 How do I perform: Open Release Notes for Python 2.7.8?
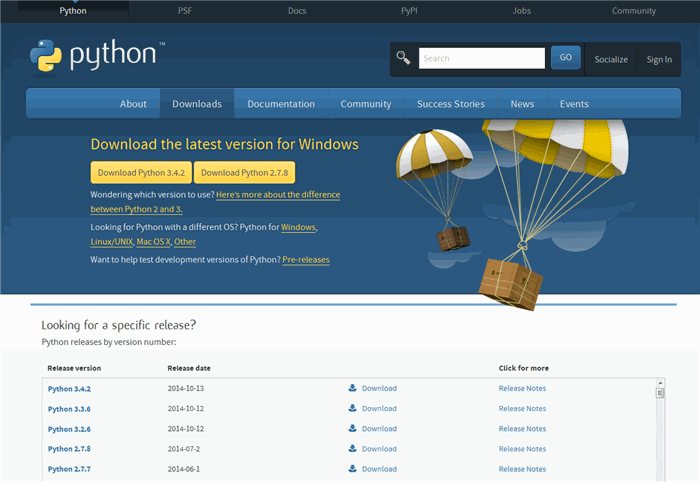[522, 449]
